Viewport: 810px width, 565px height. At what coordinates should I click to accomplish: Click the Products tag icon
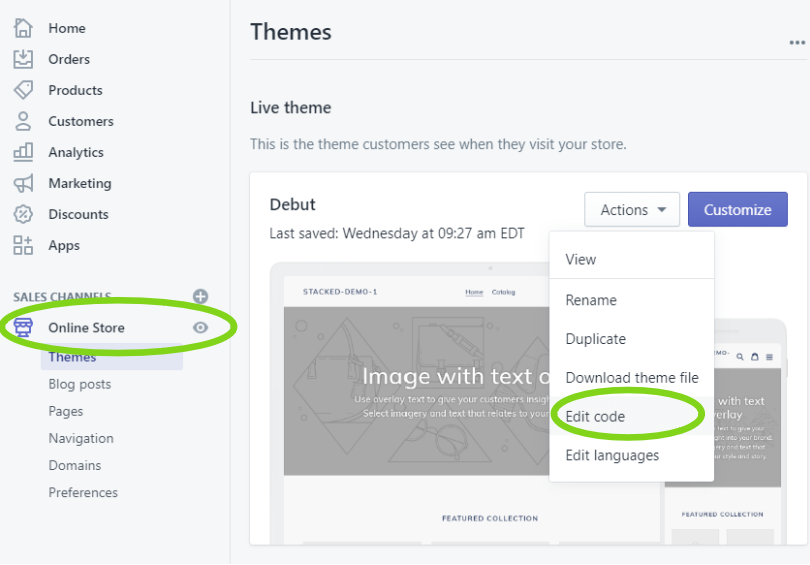[x=23, y=90]
